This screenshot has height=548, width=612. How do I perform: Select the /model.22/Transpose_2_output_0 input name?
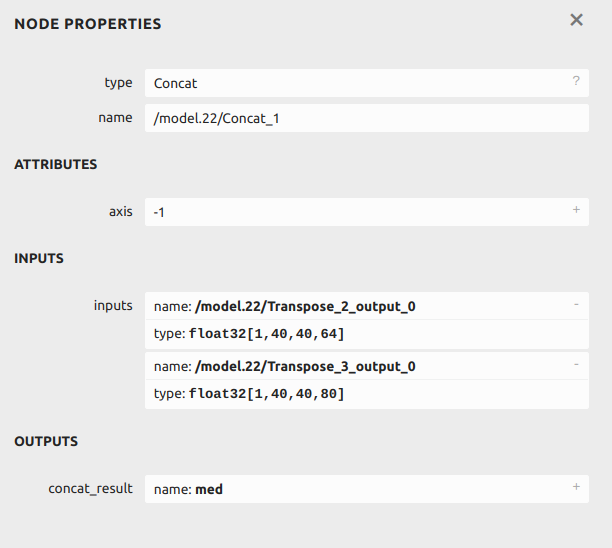point(305,307)
